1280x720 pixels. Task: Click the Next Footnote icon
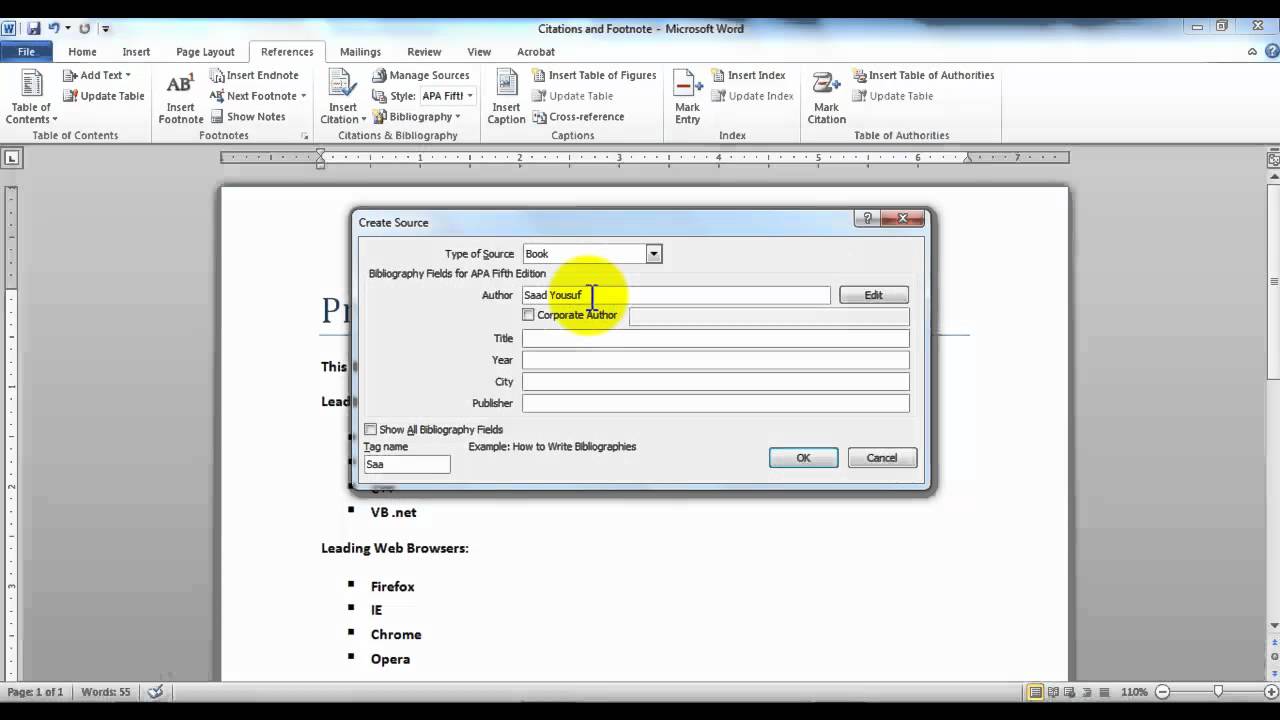217,96
